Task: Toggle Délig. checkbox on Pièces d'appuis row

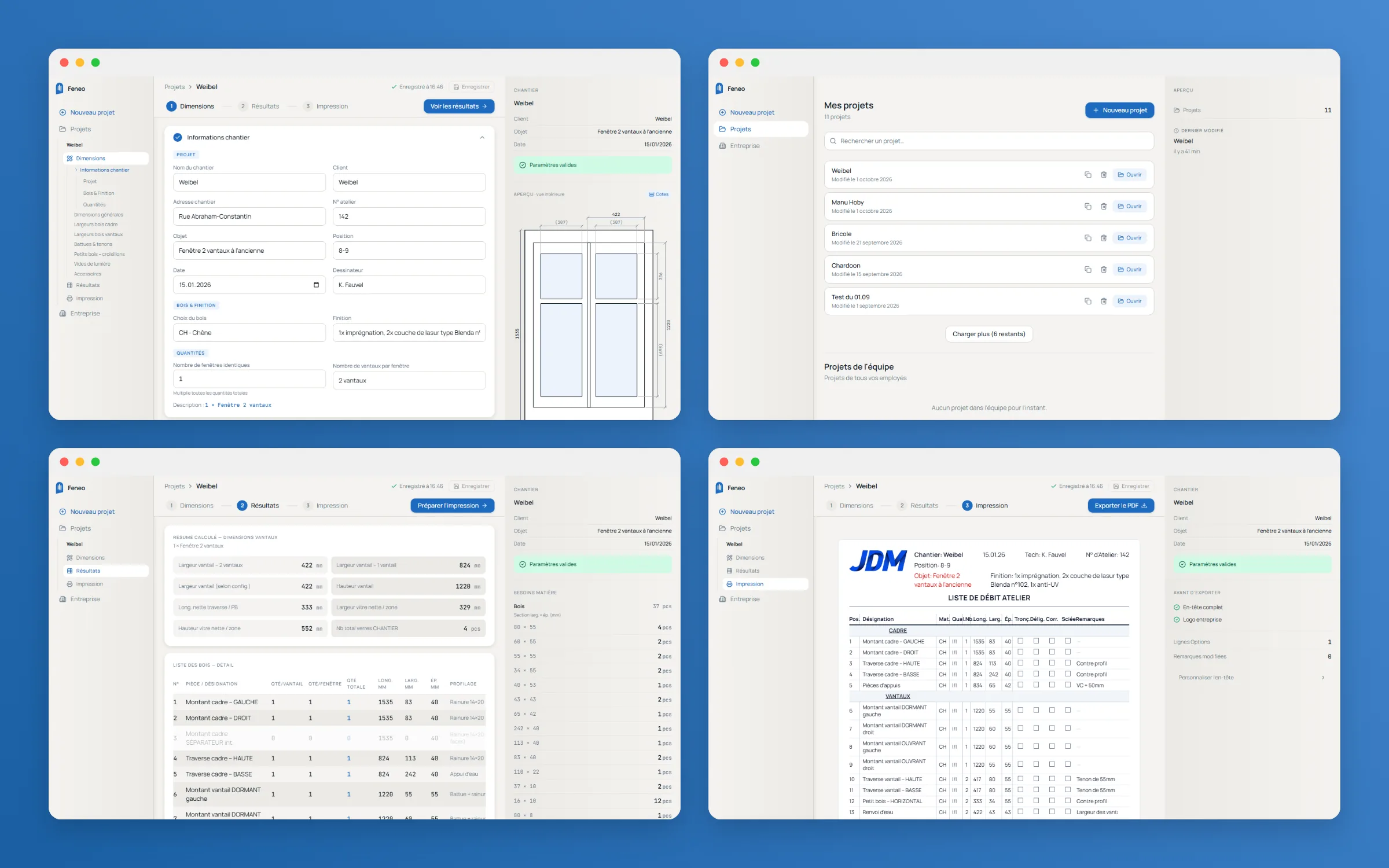Action: point(1037,685)
